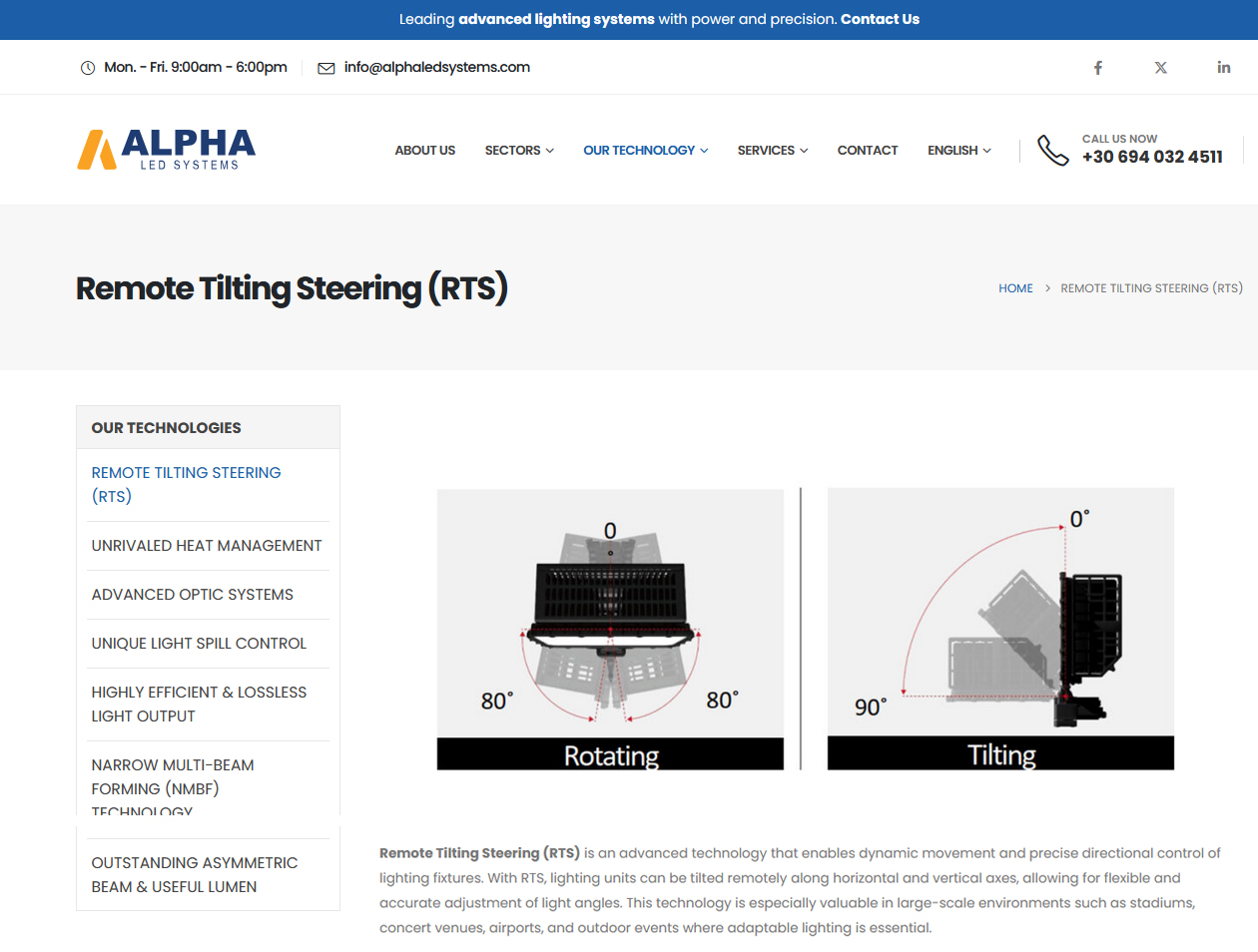The width and height of the screenshot is (1258, 952).
Task: Click the Rotating diagram image
Action: pos(610,630)
